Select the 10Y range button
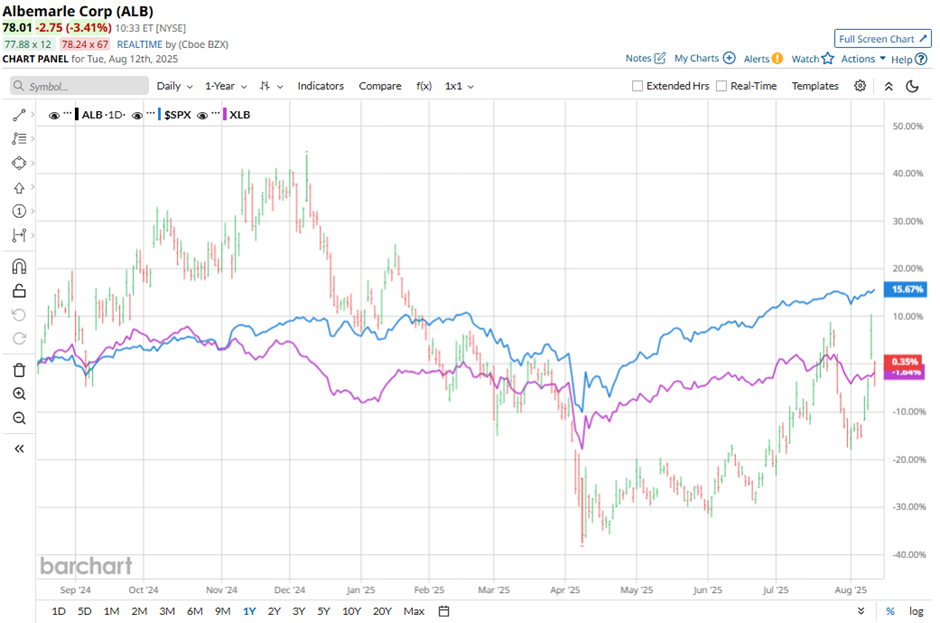 pos(351,611)
